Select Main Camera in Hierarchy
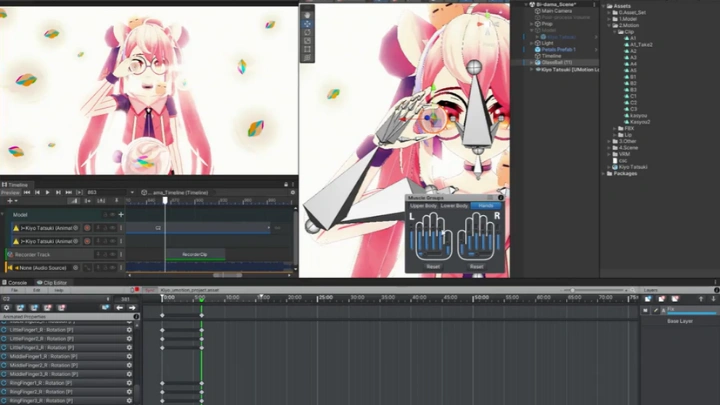 click(x=553, y=11)
